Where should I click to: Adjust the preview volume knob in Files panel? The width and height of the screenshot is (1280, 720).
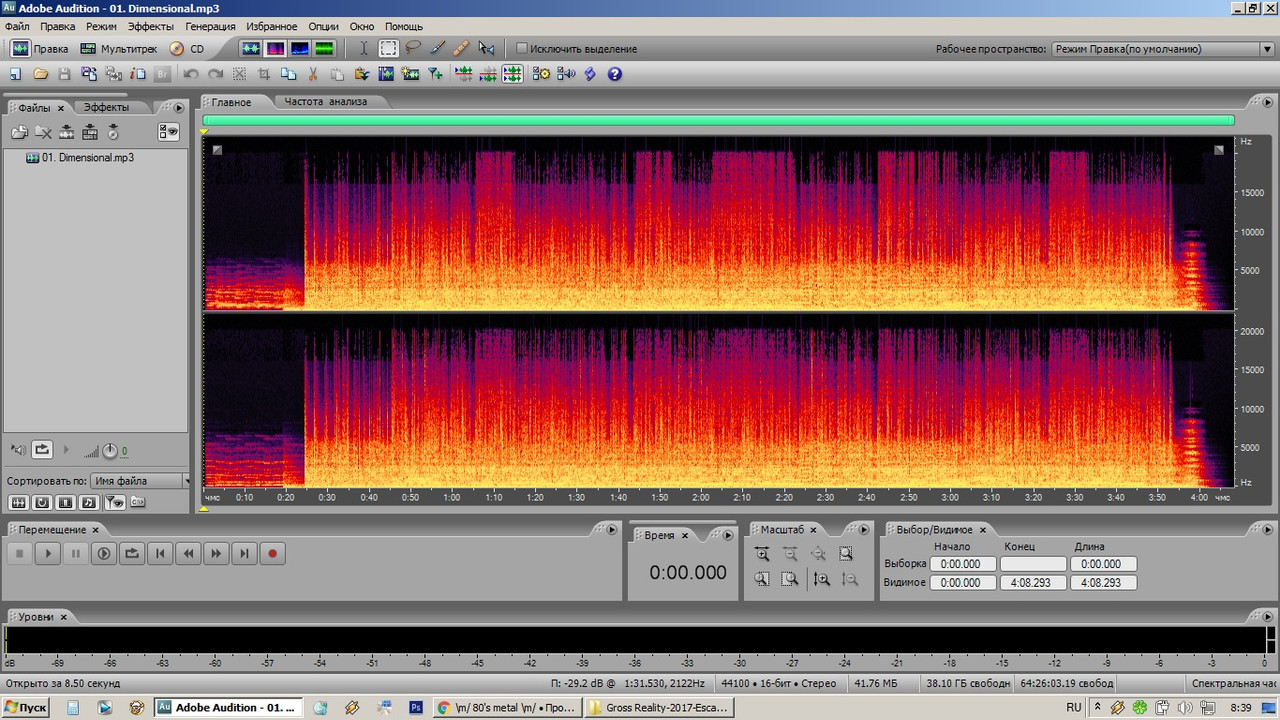point(110,450)
